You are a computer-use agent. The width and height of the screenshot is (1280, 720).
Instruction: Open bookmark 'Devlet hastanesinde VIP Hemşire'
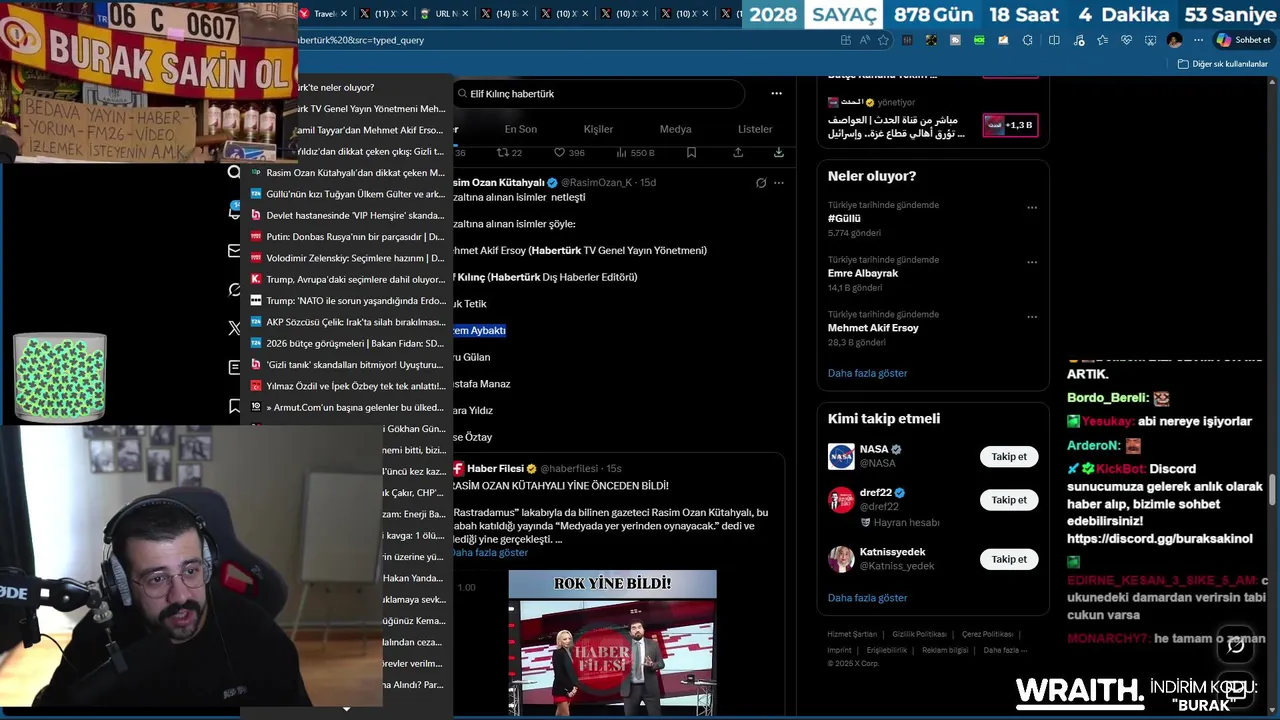(x=348, y=215)
